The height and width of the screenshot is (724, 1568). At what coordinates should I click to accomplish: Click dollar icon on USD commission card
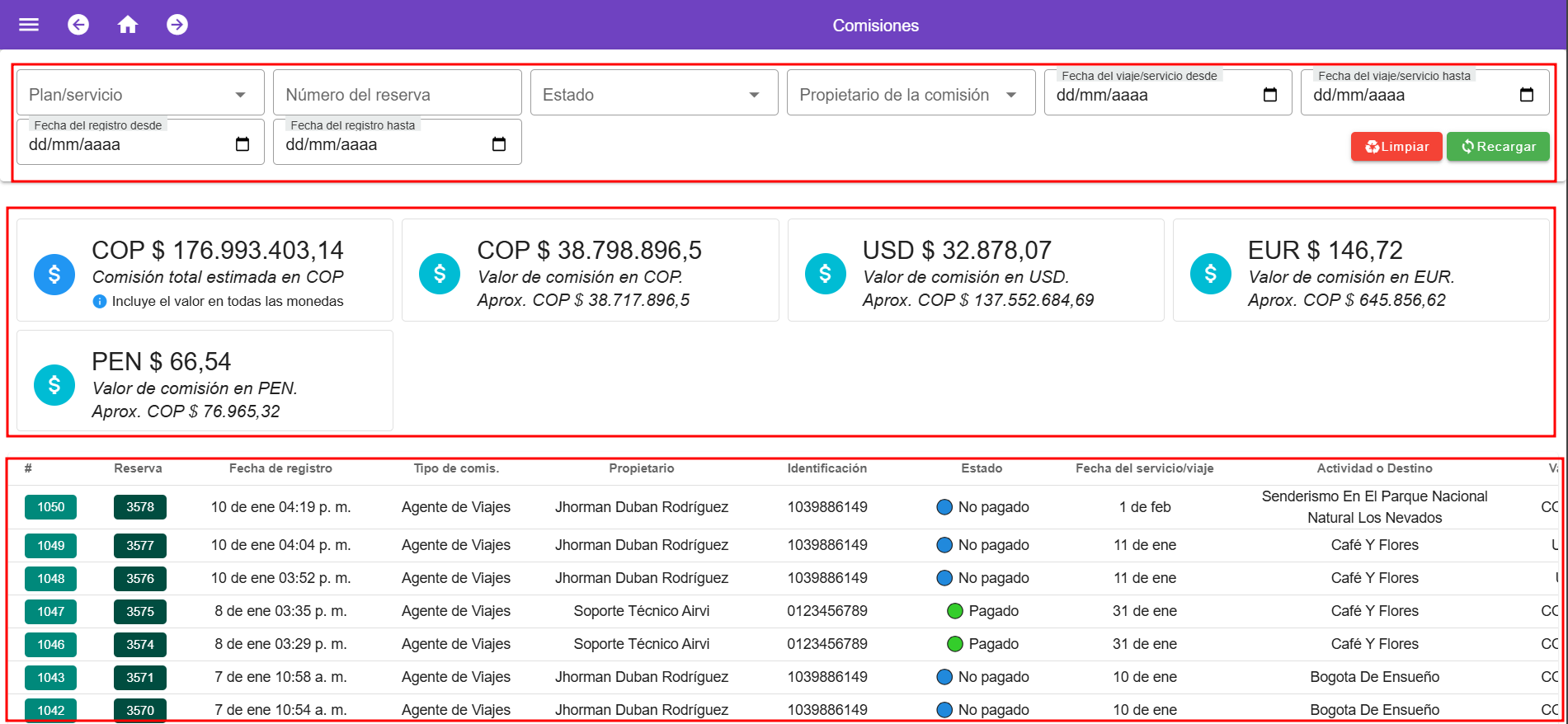(x=825, y=274)
